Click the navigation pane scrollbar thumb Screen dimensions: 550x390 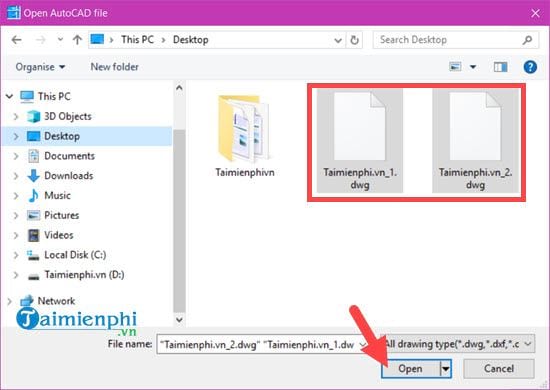click(179, 221)
